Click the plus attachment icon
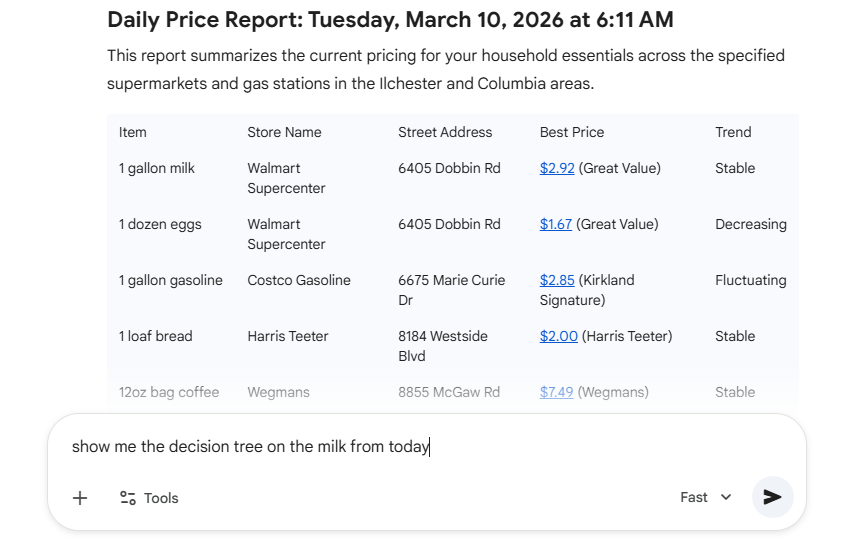The width and height of the screenshot is (854, 540). click(x=81, y=498)
